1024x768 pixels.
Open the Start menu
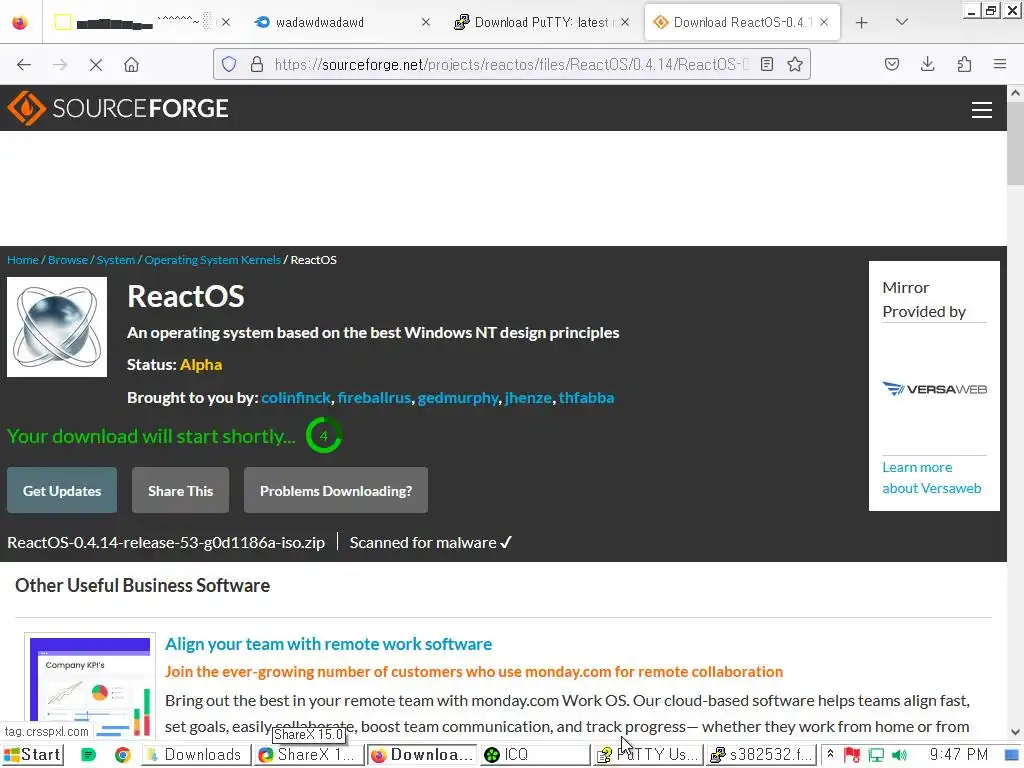pyautogui.click(x=33, y=755)
